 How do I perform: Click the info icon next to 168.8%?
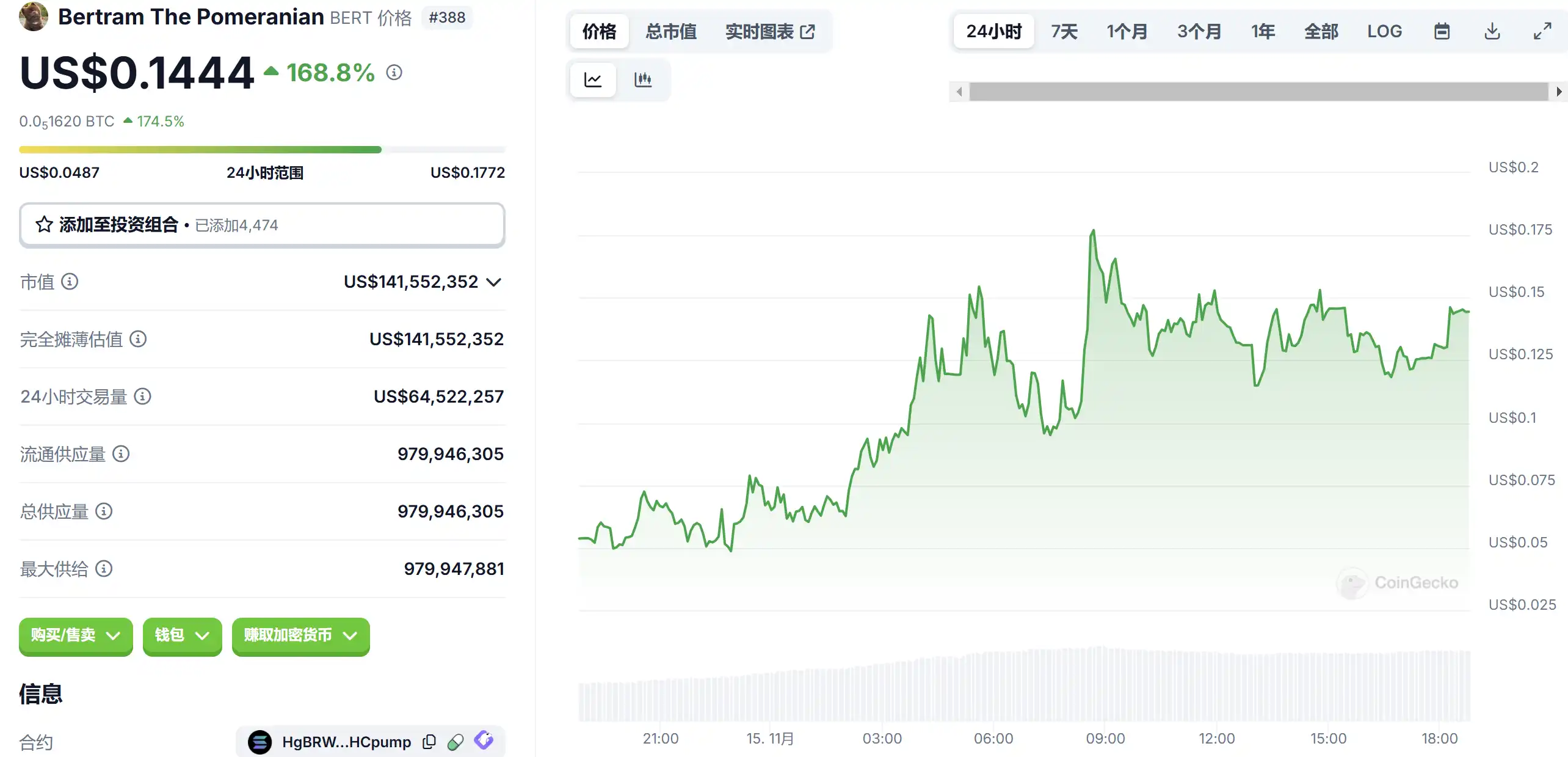click(x=394, y=73)
